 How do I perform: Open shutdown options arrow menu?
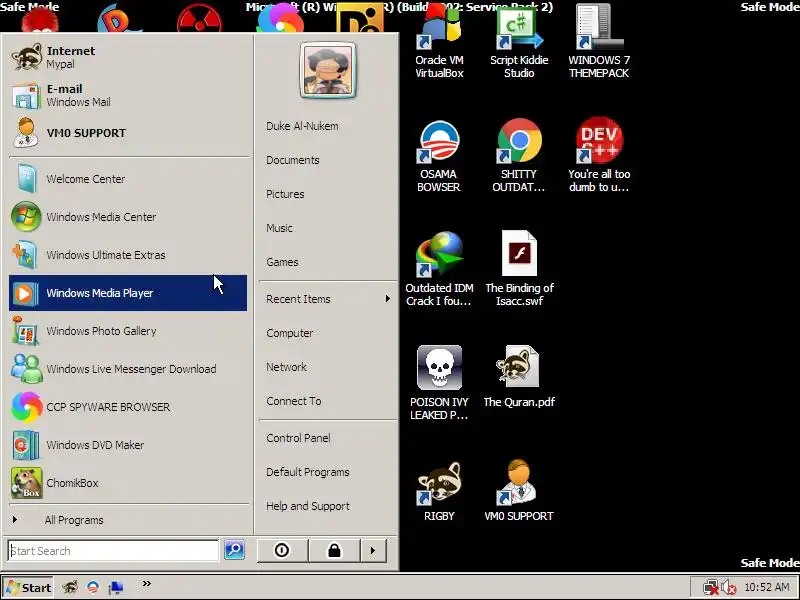373,551
